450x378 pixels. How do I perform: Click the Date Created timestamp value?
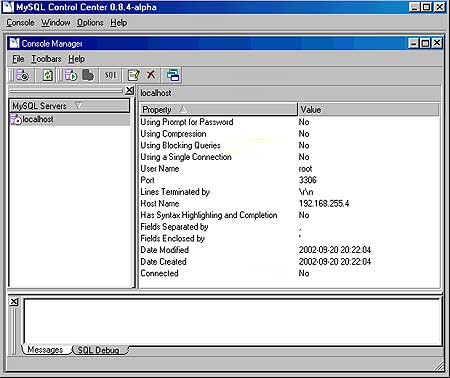[335, 262]
